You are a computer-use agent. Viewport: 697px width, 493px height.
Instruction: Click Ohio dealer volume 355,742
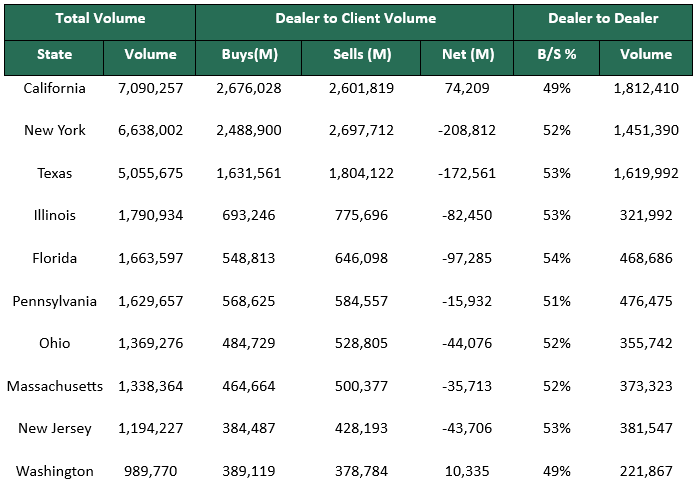pyautogui.click(x=645, y=343)
